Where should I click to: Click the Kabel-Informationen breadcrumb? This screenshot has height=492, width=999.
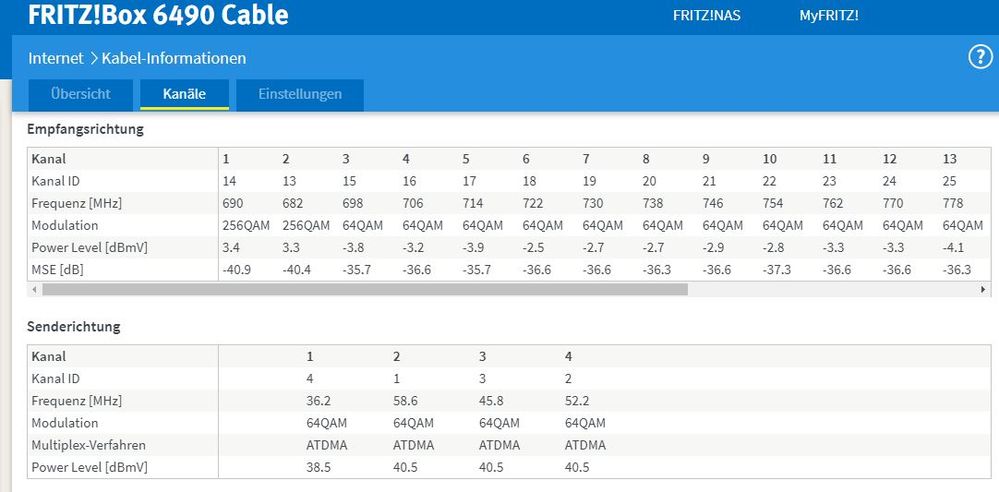(x=174, y=59)
